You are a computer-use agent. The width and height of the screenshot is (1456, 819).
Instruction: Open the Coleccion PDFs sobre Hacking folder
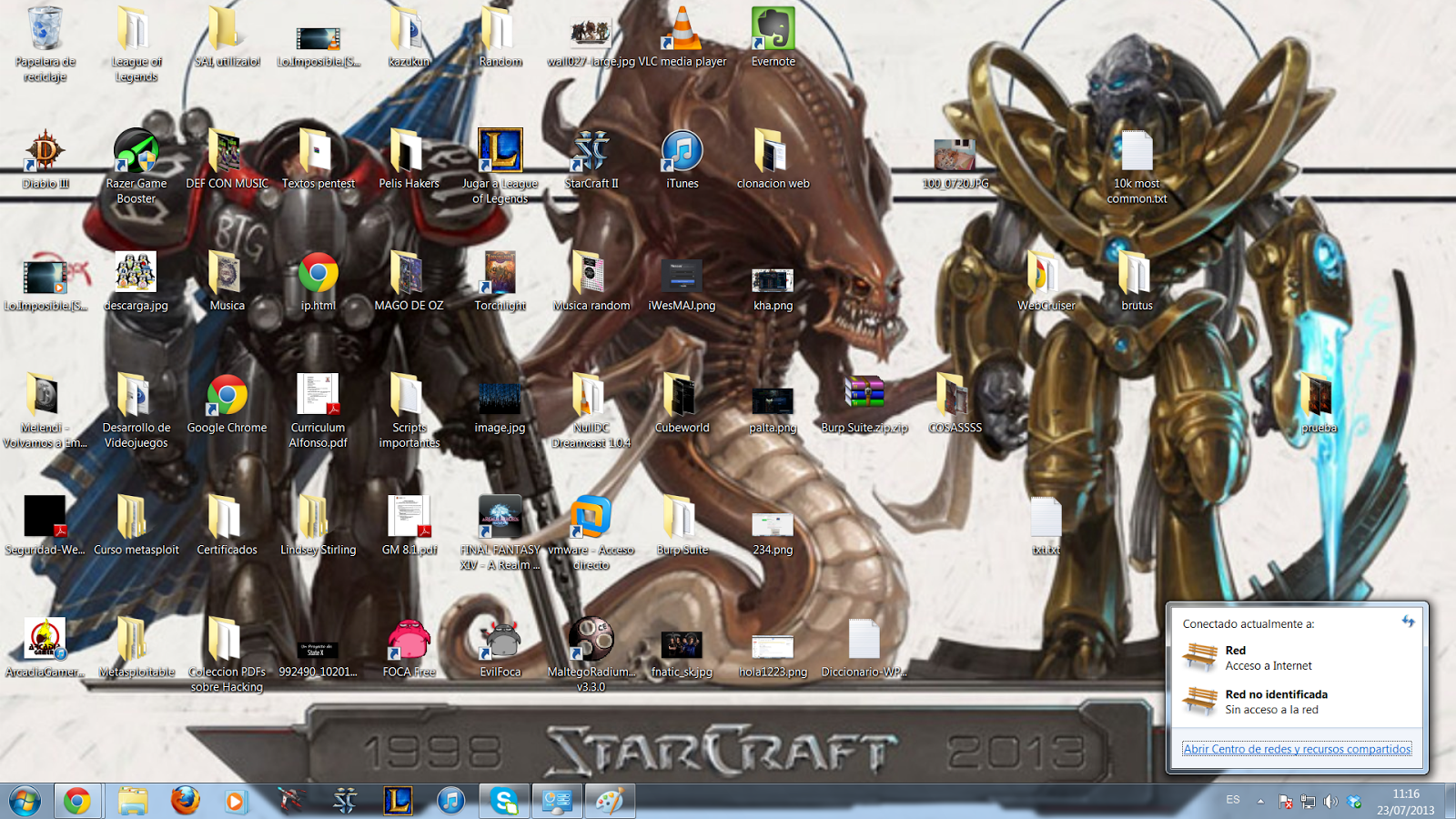(227, 654)
